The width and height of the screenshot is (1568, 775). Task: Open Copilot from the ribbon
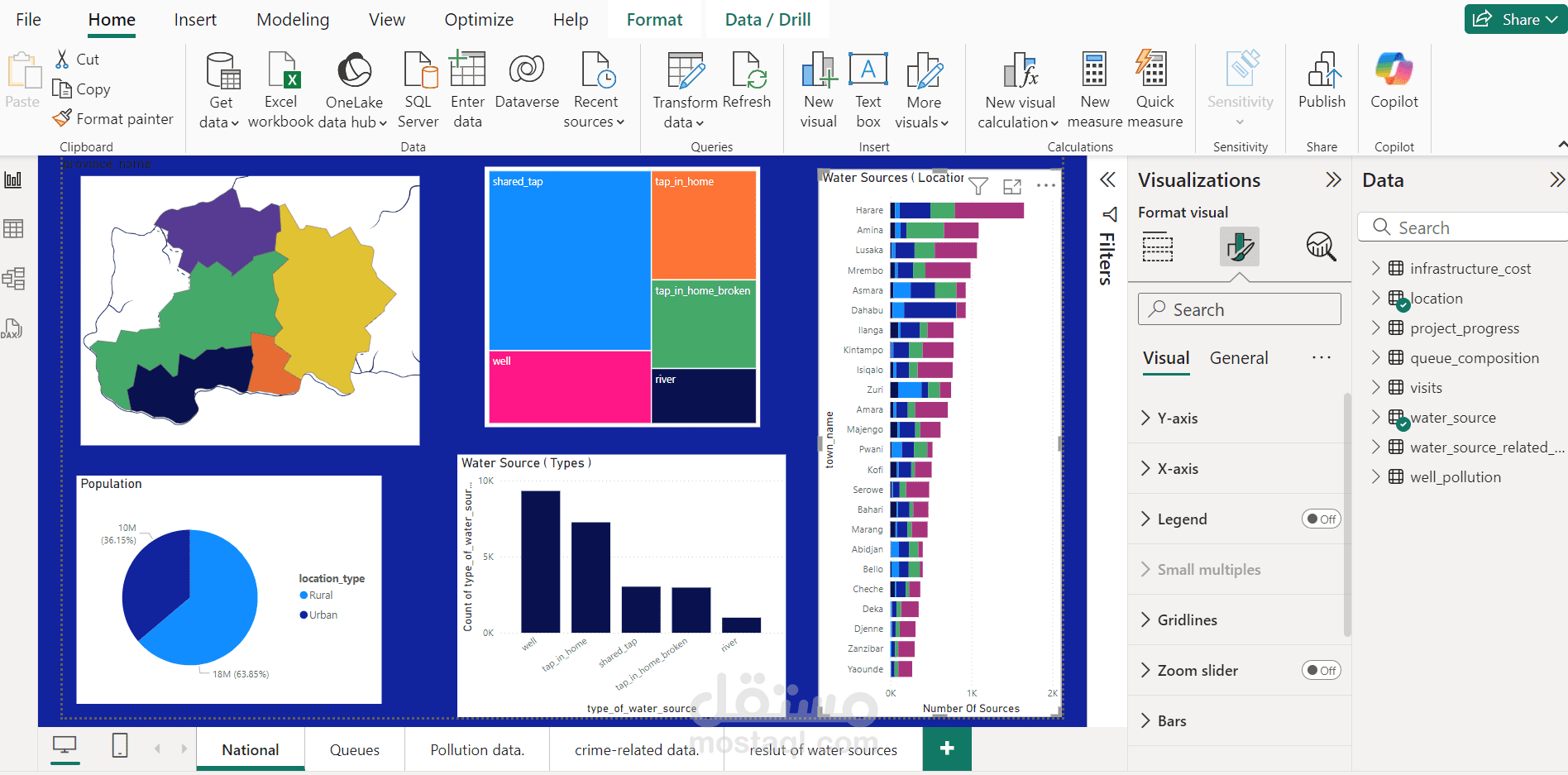tap(1394, 80)
